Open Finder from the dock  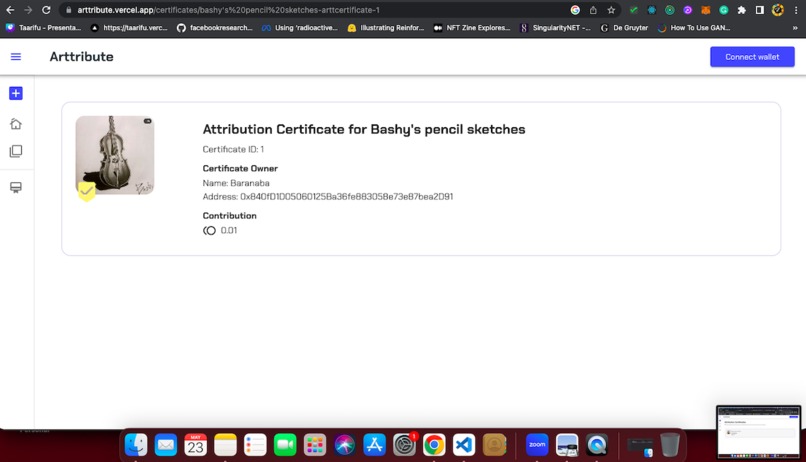136,445
